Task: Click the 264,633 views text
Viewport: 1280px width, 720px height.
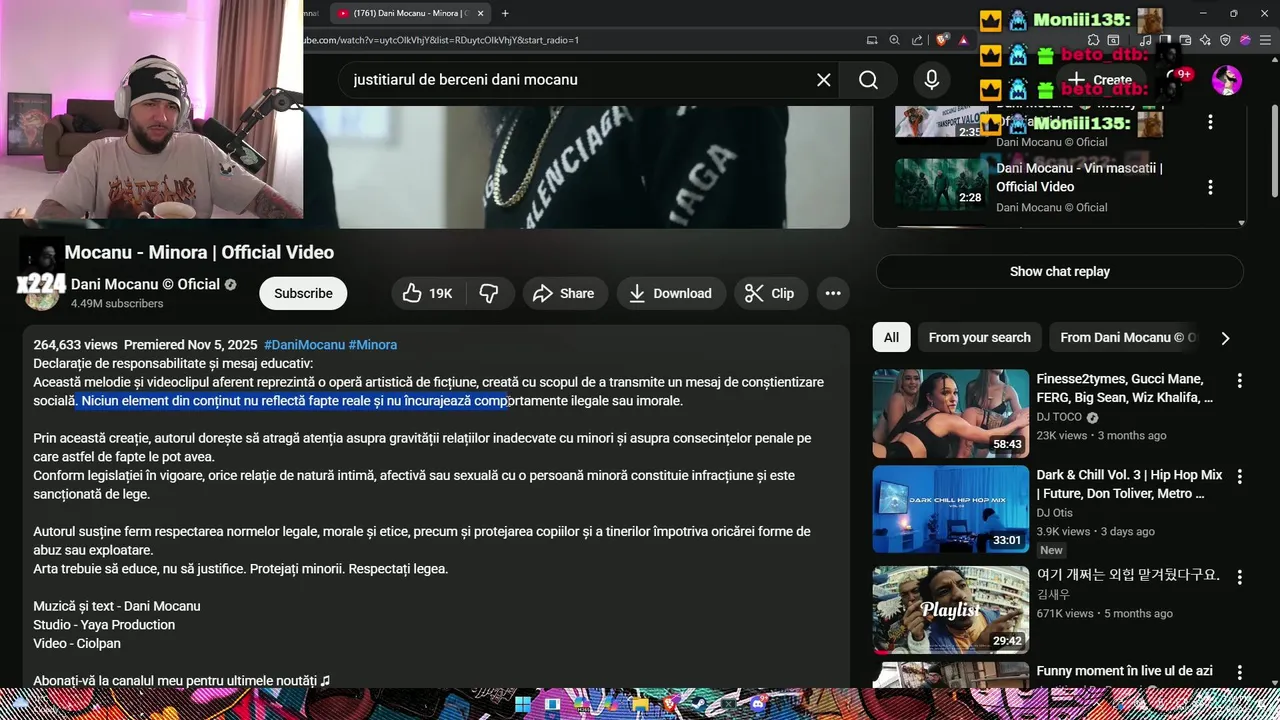Action: (75, 345)
